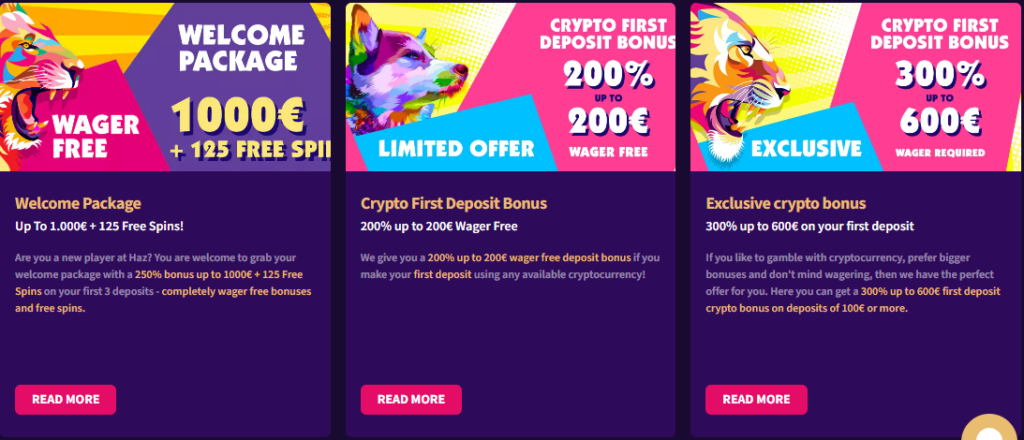Click the Welcome Package card title
Screen dimensions: 1024x440
pos(78,203)
